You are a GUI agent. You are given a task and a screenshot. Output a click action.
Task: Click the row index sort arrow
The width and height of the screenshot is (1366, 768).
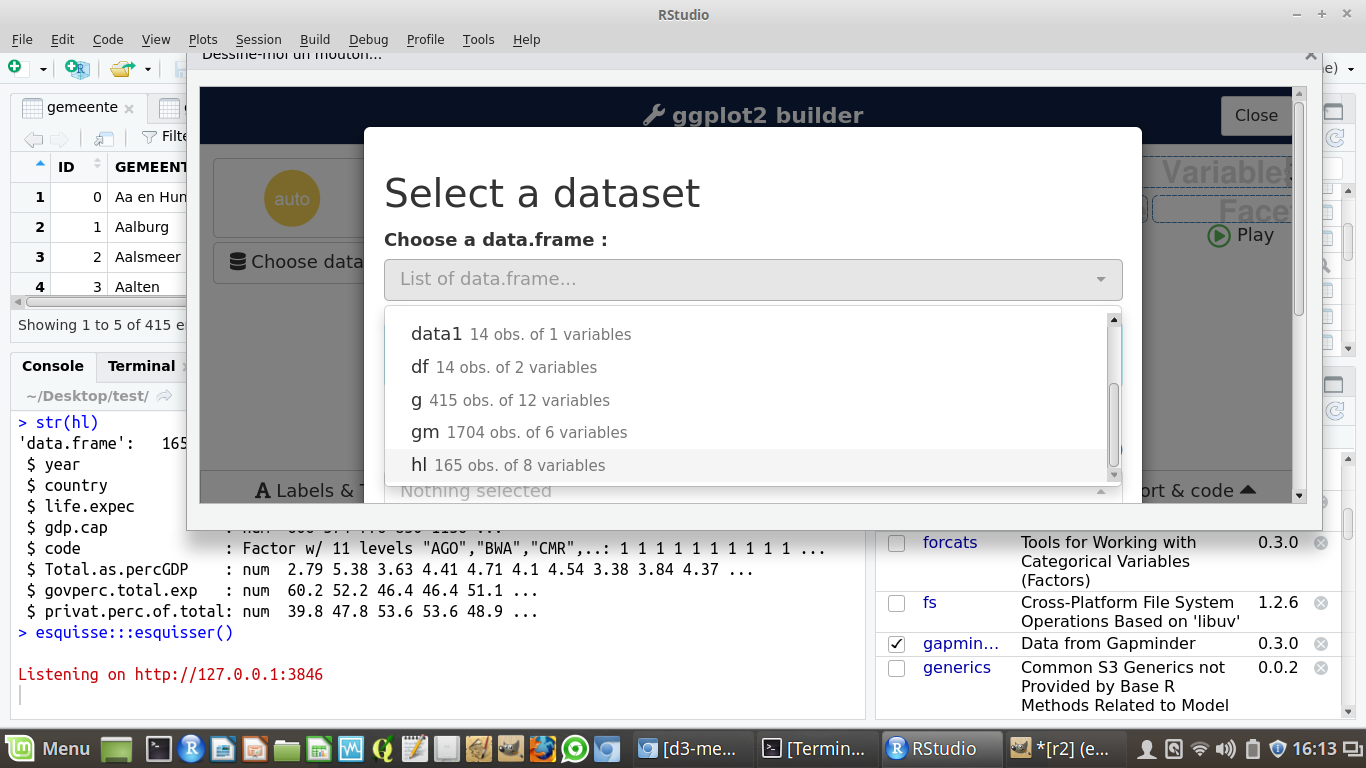(40, 163)
